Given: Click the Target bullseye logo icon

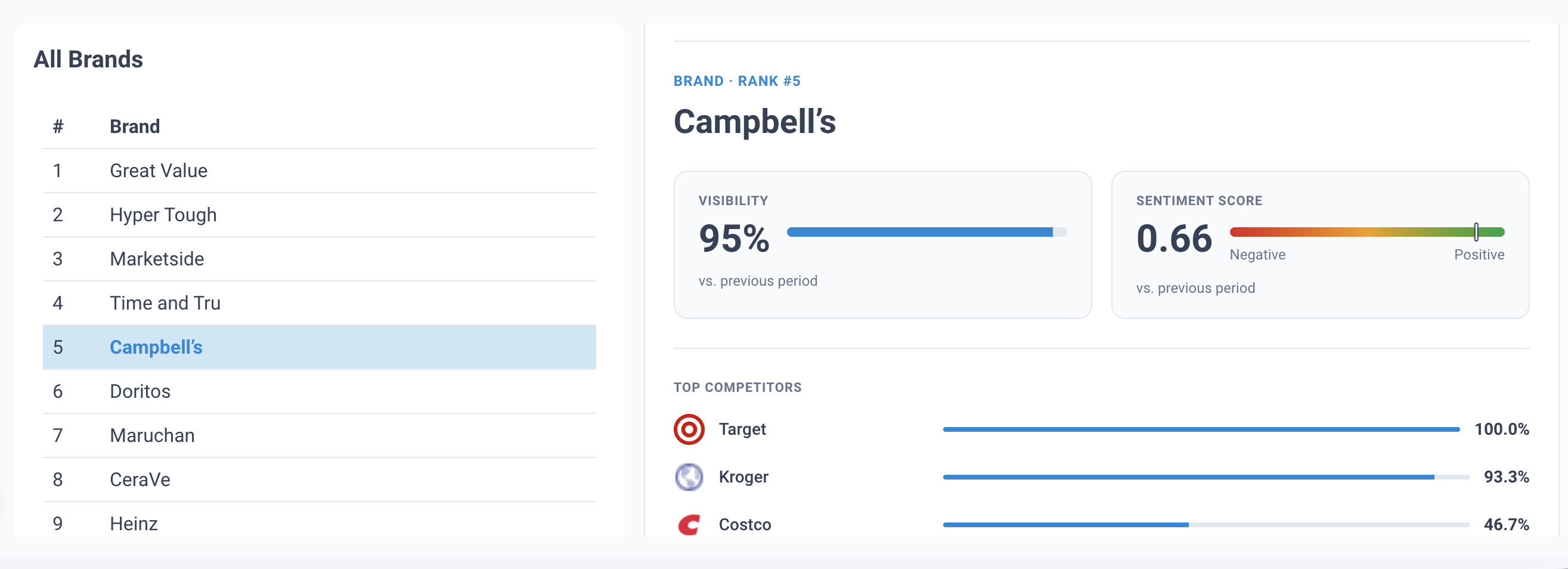Looking at the screenshot, I should click(689, 429).
